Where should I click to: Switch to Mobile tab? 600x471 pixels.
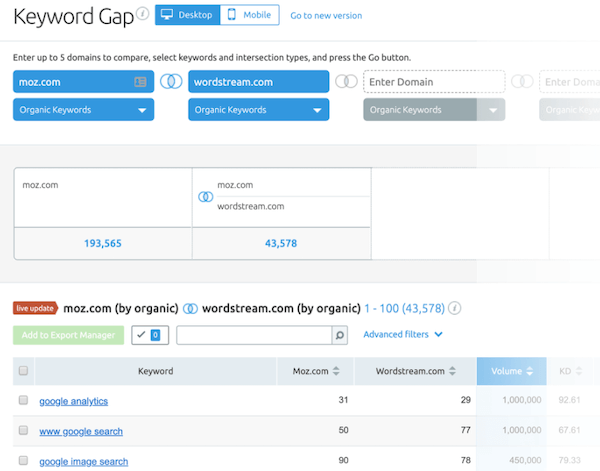pos(250,16)
